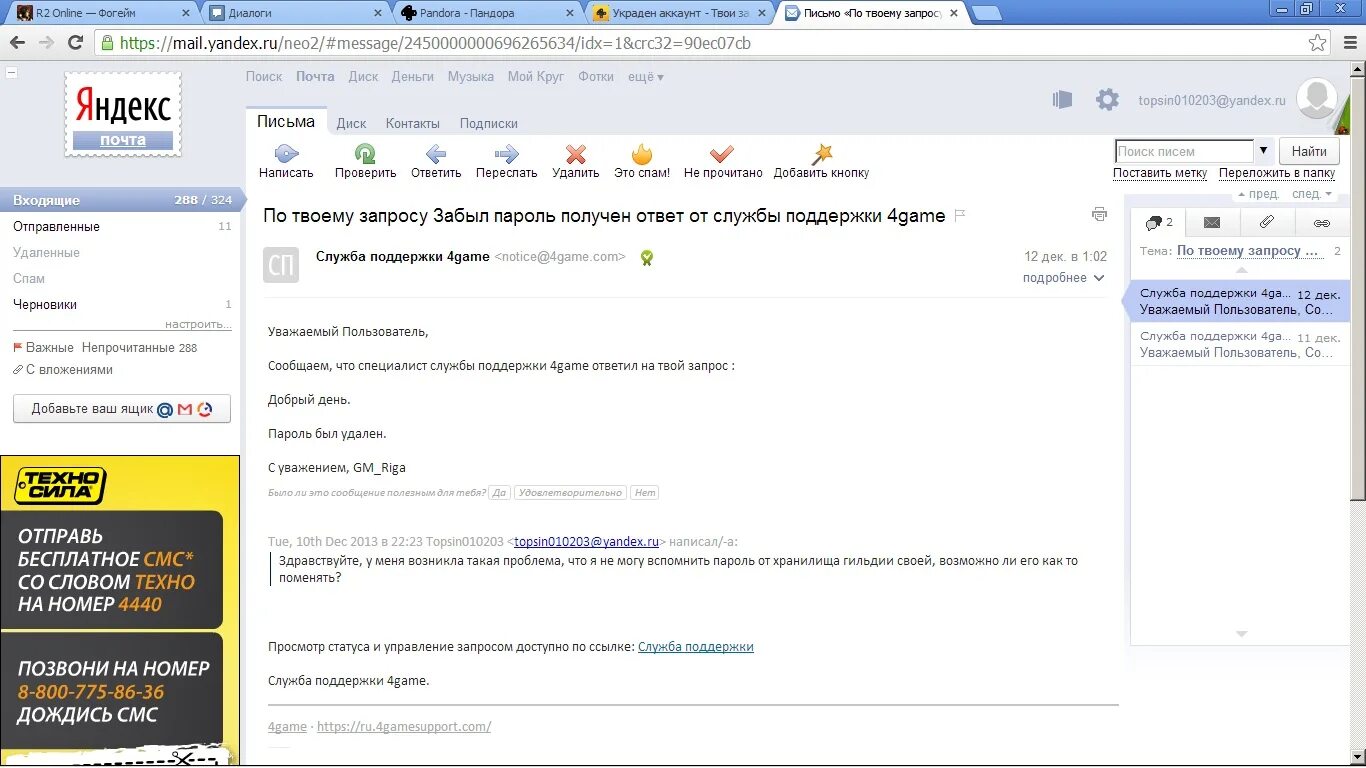Click the sender avatar СП
This screenshot has height=768, width=1366.
click(281, 265)
